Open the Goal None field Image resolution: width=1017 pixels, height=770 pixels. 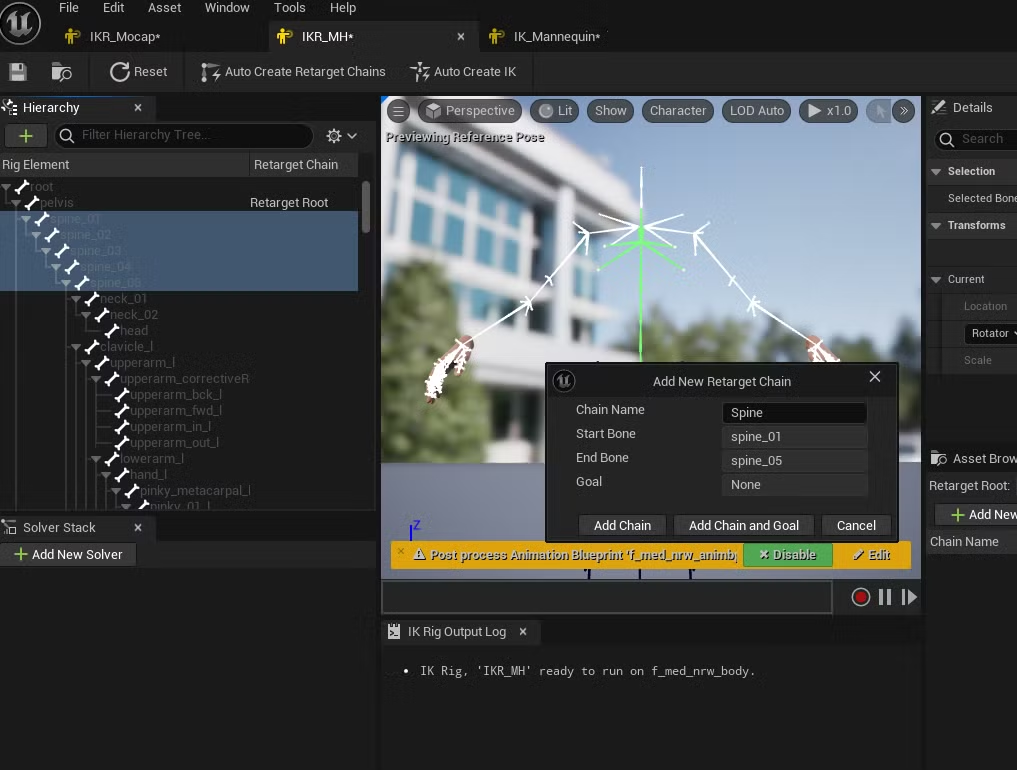click(x=795, y=485)
